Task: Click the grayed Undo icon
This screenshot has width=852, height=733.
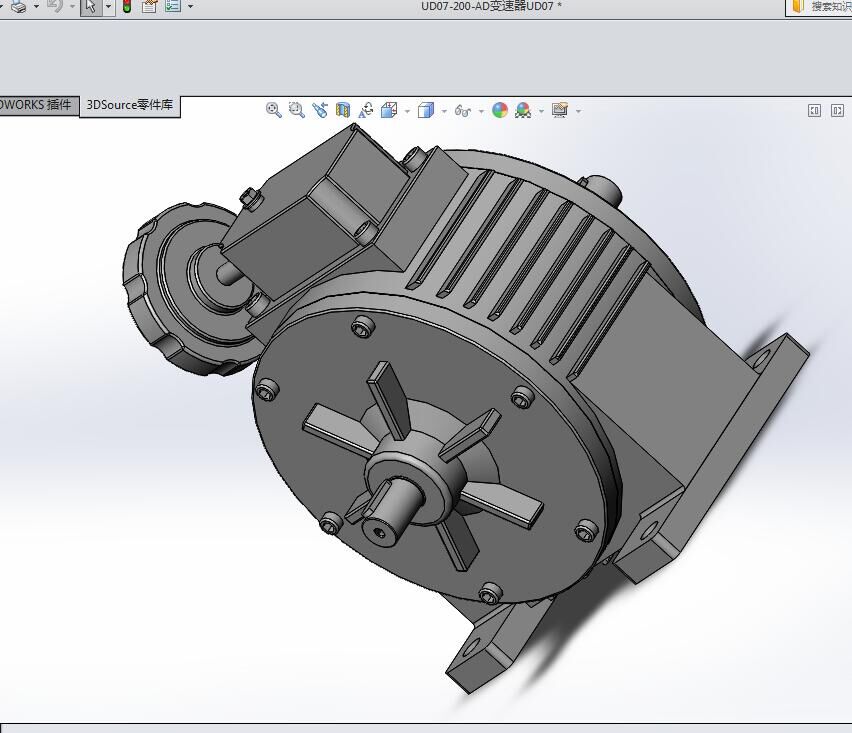Action: pos(55,7)
